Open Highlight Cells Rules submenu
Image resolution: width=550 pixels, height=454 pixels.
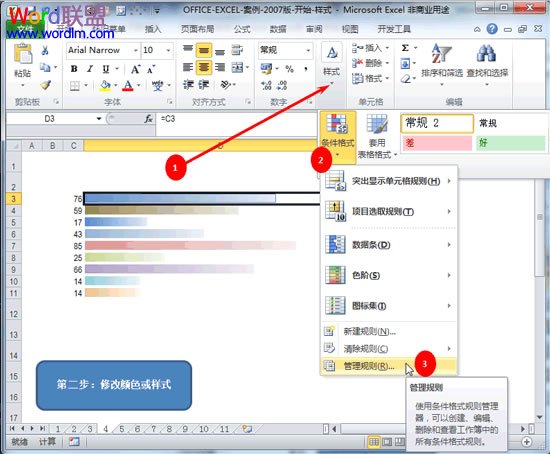coord(389,181)
